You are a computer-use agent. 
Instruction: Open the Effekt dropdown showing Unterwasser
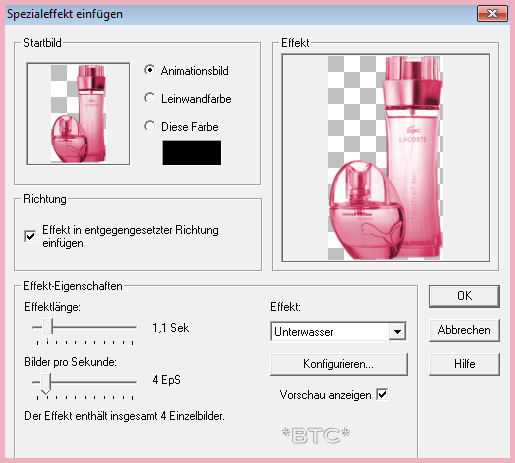point(338,331)
